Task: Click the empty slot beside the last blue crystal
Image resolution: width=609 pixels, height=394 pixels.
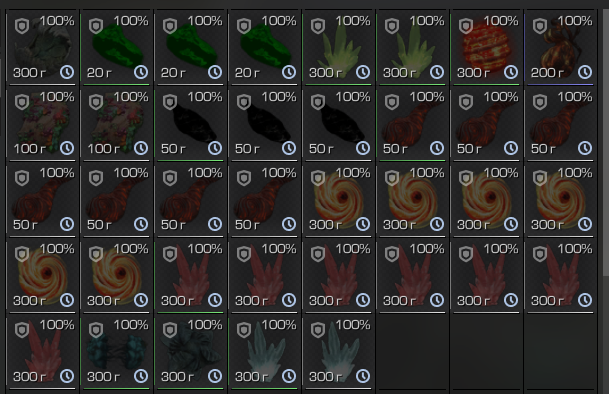Action: pyautogui.click(x=412, y=351)
